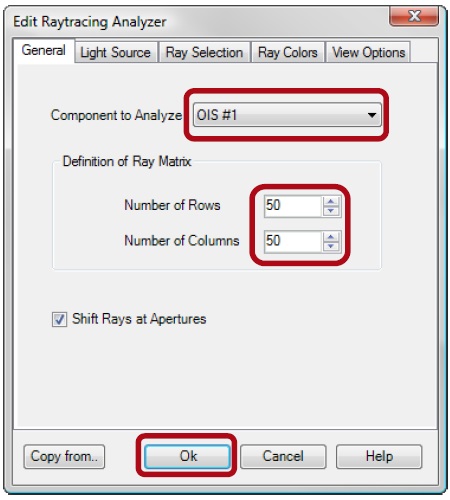Confirm settings with the Ok button

pos(187,456)
